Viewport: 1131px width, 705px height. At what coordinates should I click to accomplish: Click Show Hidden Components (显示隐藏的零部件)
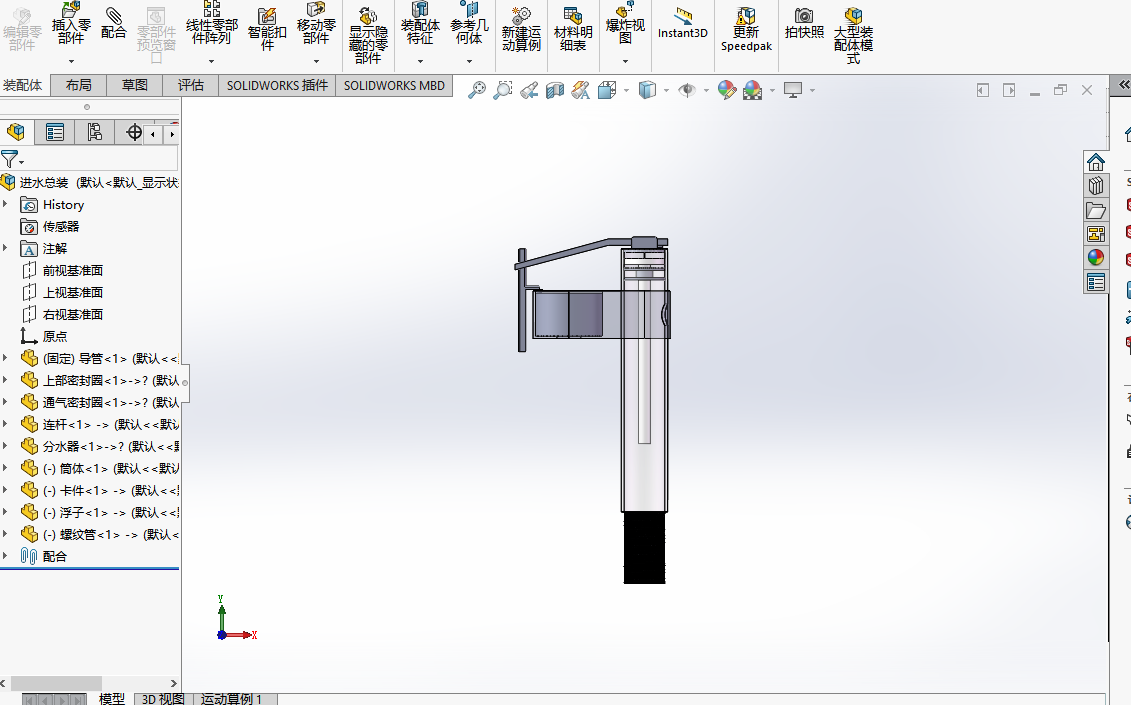tap(368, 36)
